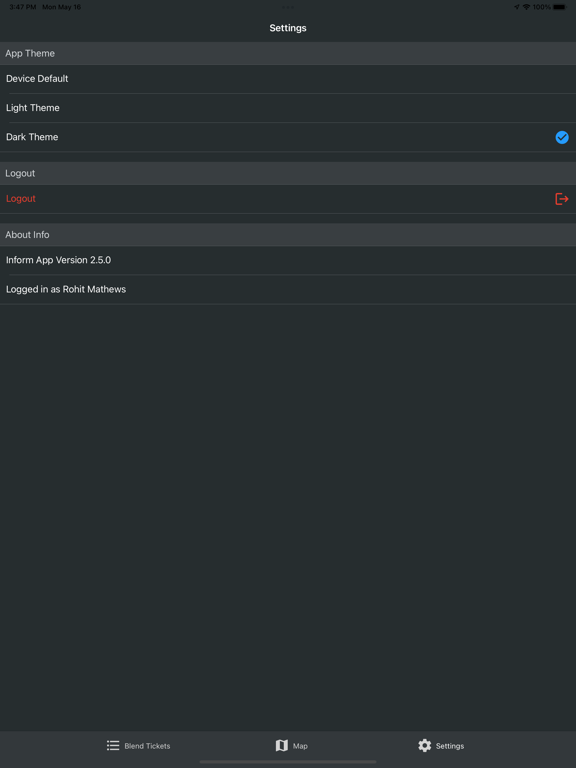Click Logged in as Rohit Mathews row
This screenshot has height=768, width=576.
[x=288, y=289]
